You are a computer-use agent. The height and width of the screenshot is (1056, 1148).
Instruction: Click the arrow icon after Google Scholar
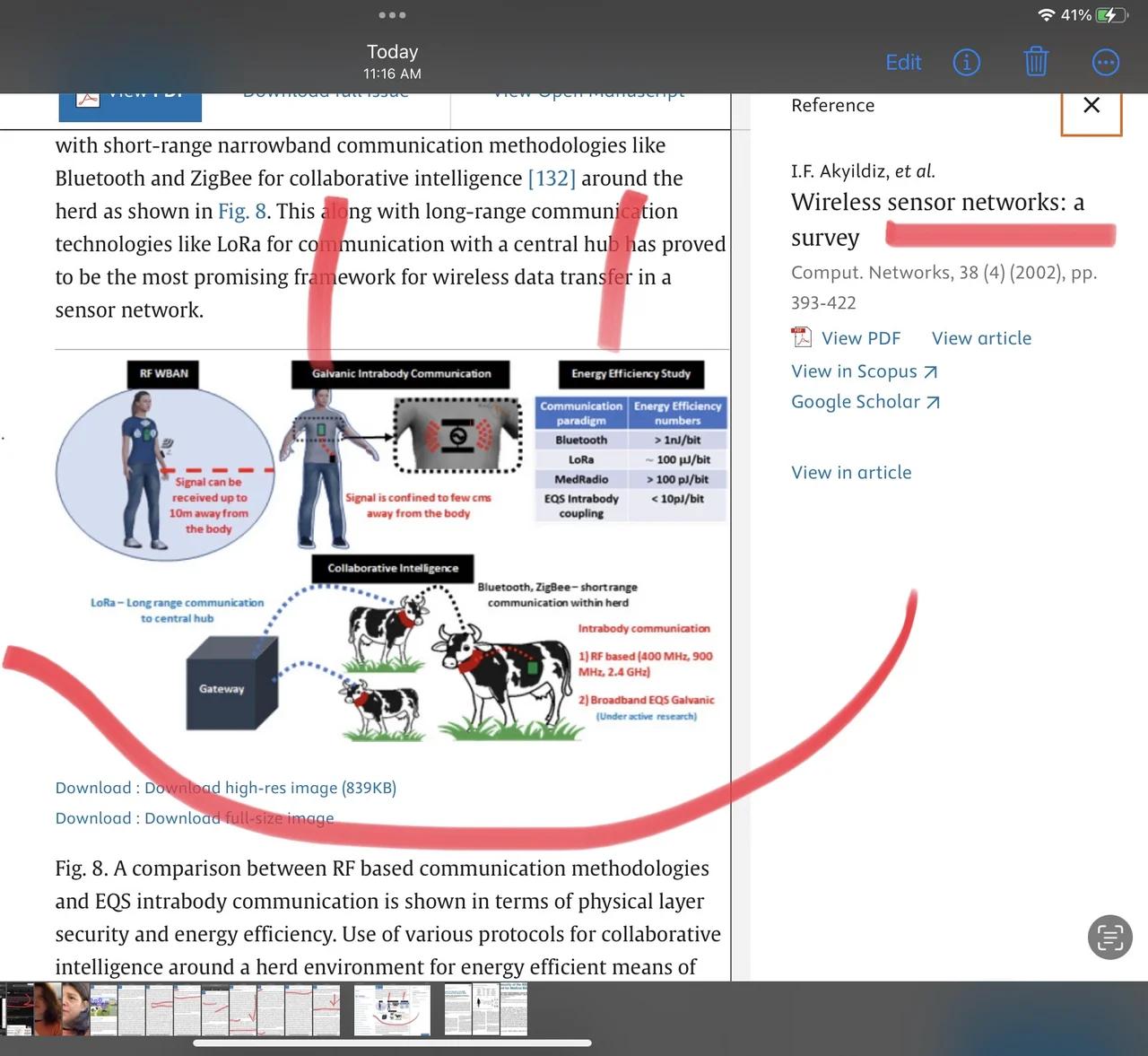tap(933, 403)
